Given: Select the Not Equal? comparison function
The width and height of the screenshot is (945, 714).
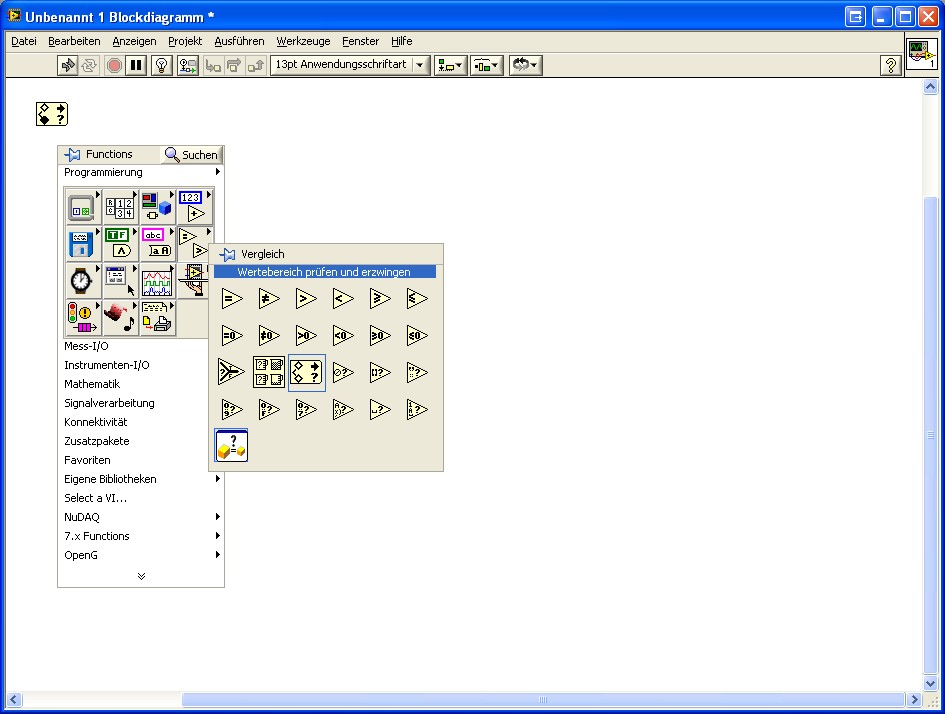Looking at the screenshot, I should [269, 299].
